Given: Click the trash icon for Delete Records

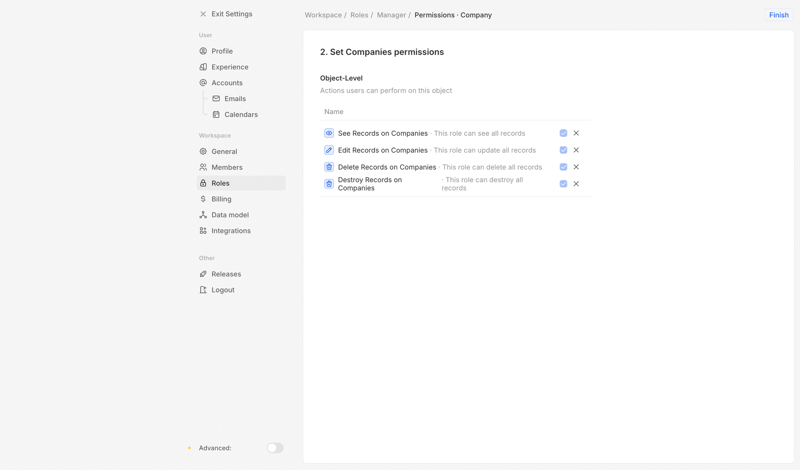Looking at the screenshot, I should click(x=329, y=167).
